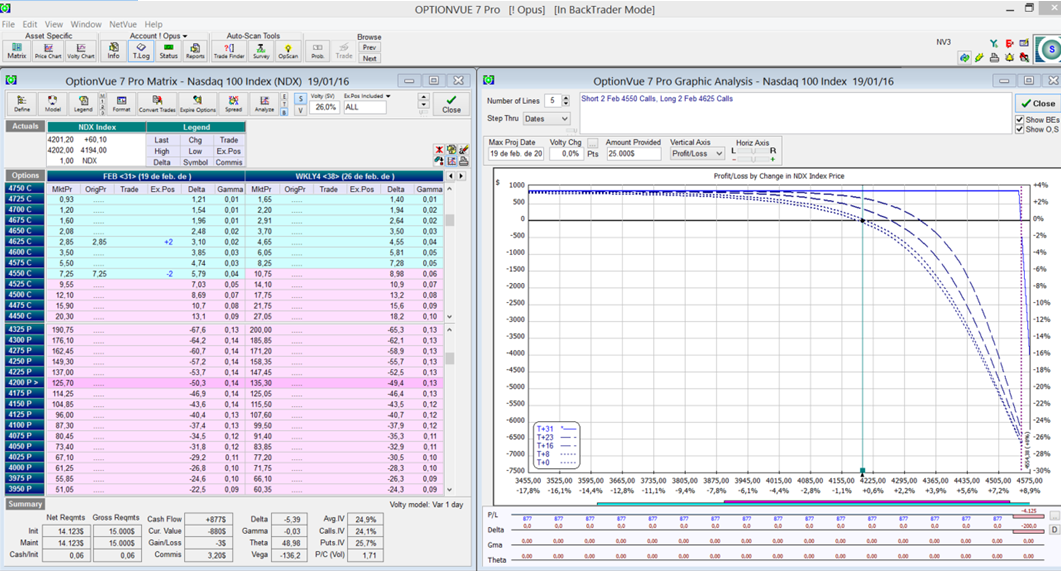The height and width of the screenshot is (571, 1064).
Task: Click the Convert Trades icon
Action: pos(157,104)
